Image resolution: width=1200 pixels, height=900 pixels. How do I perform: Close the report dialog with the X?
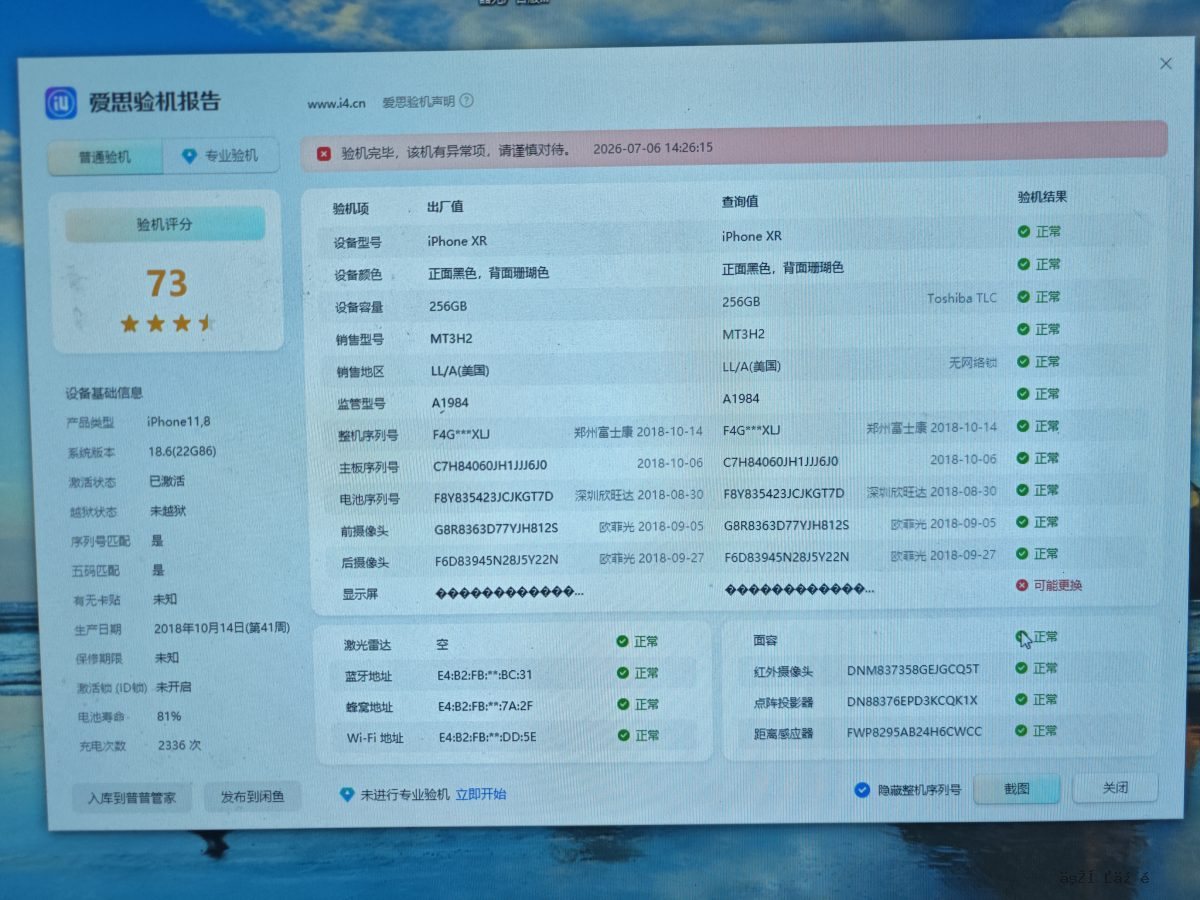[1166, 64]
